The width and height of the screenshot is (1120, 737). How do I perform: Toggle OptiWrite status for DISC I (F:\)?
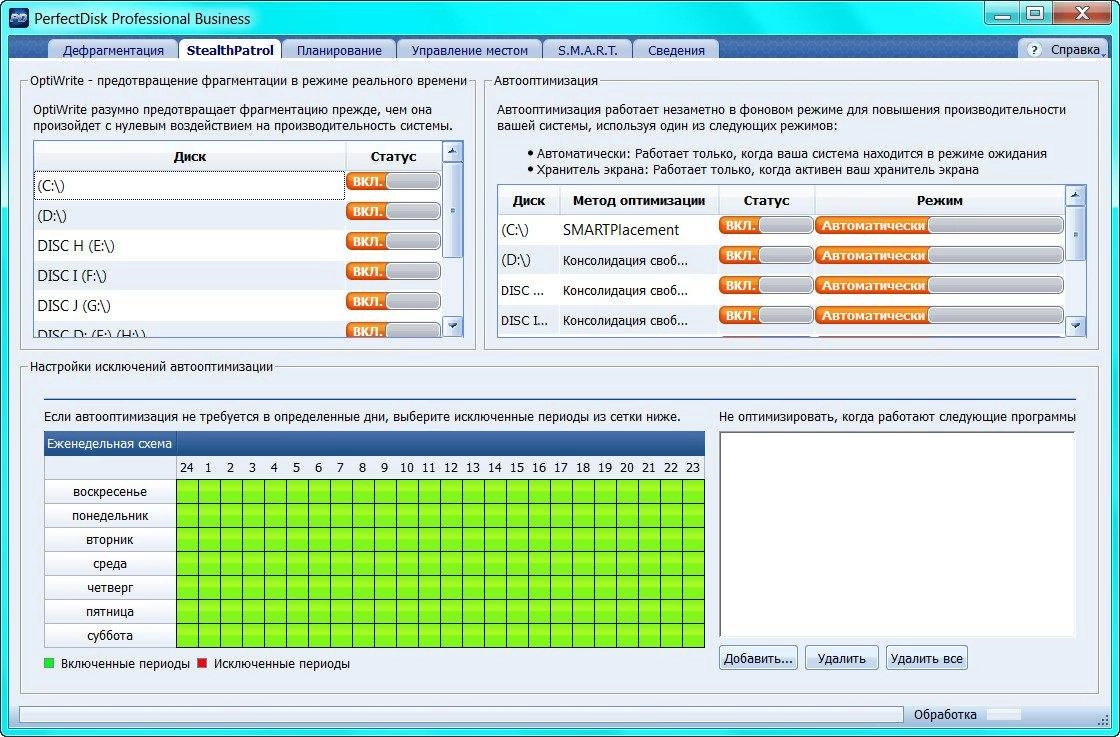click(x=394, y=271)
